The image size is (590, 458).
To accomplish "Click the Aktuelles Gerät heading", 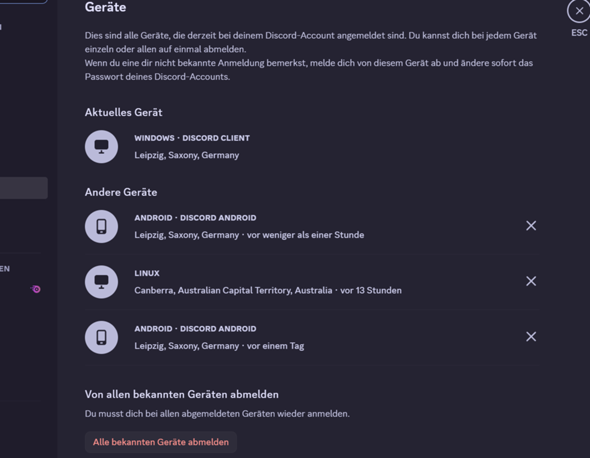I will point(123,113).
